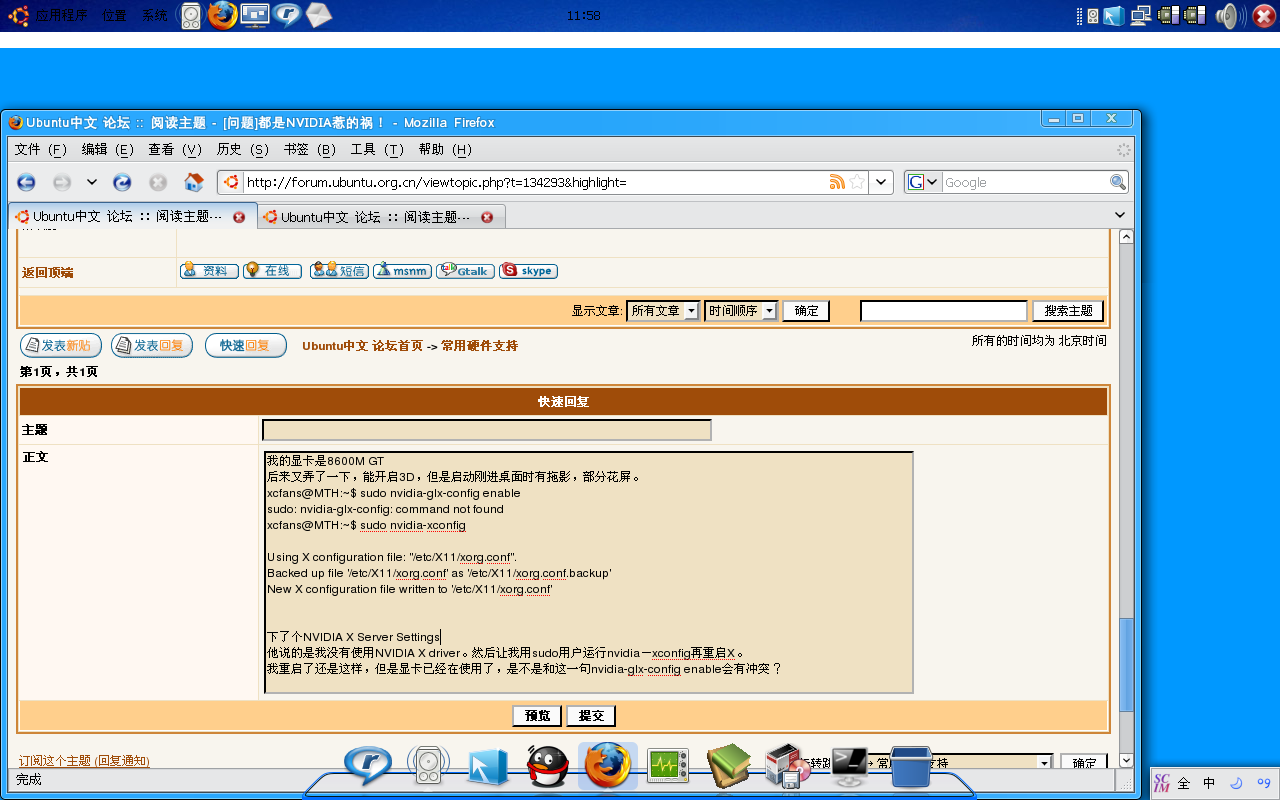The image size is (1280, 800).
Task: Expand the address bar URL dropdown
Action: (x=881, y=182)
